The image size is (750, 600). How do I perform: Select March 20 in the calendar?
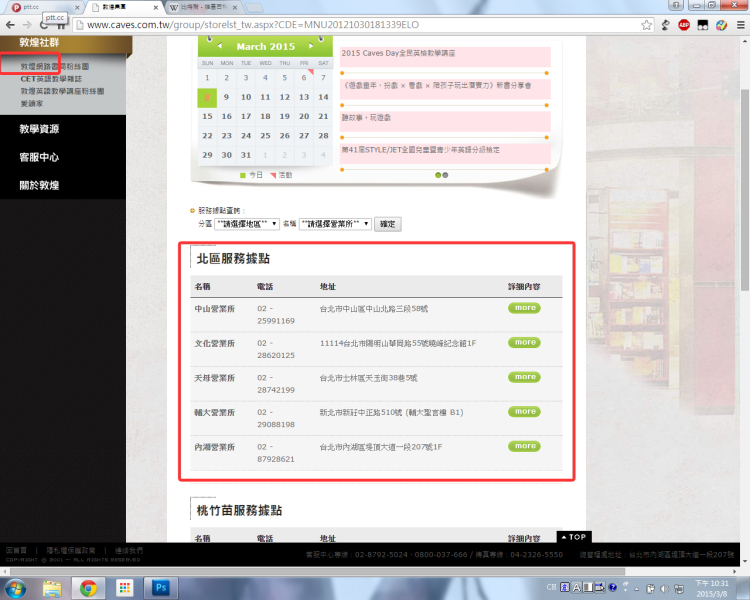[304, 116]
